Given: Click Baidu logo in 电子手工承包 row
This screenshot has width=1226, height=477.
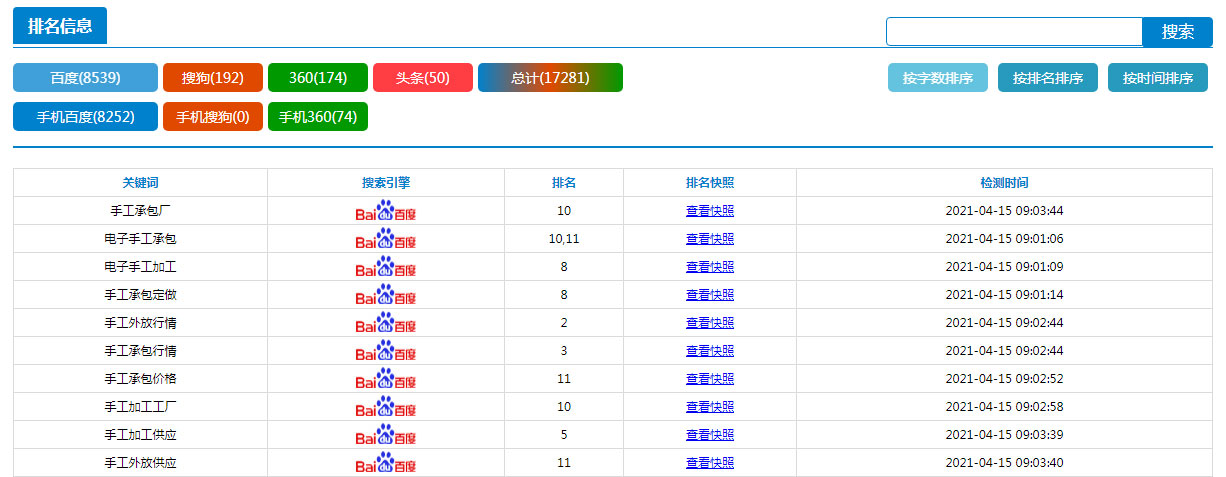Looking at the screenshot, I should tap(386, 239).
